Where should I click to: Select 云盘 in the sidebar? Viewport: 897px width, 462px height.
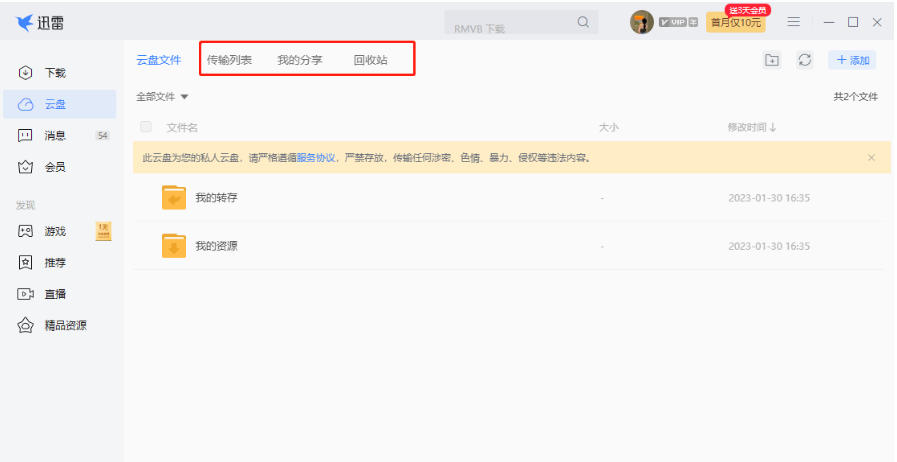tap(59, 104)
